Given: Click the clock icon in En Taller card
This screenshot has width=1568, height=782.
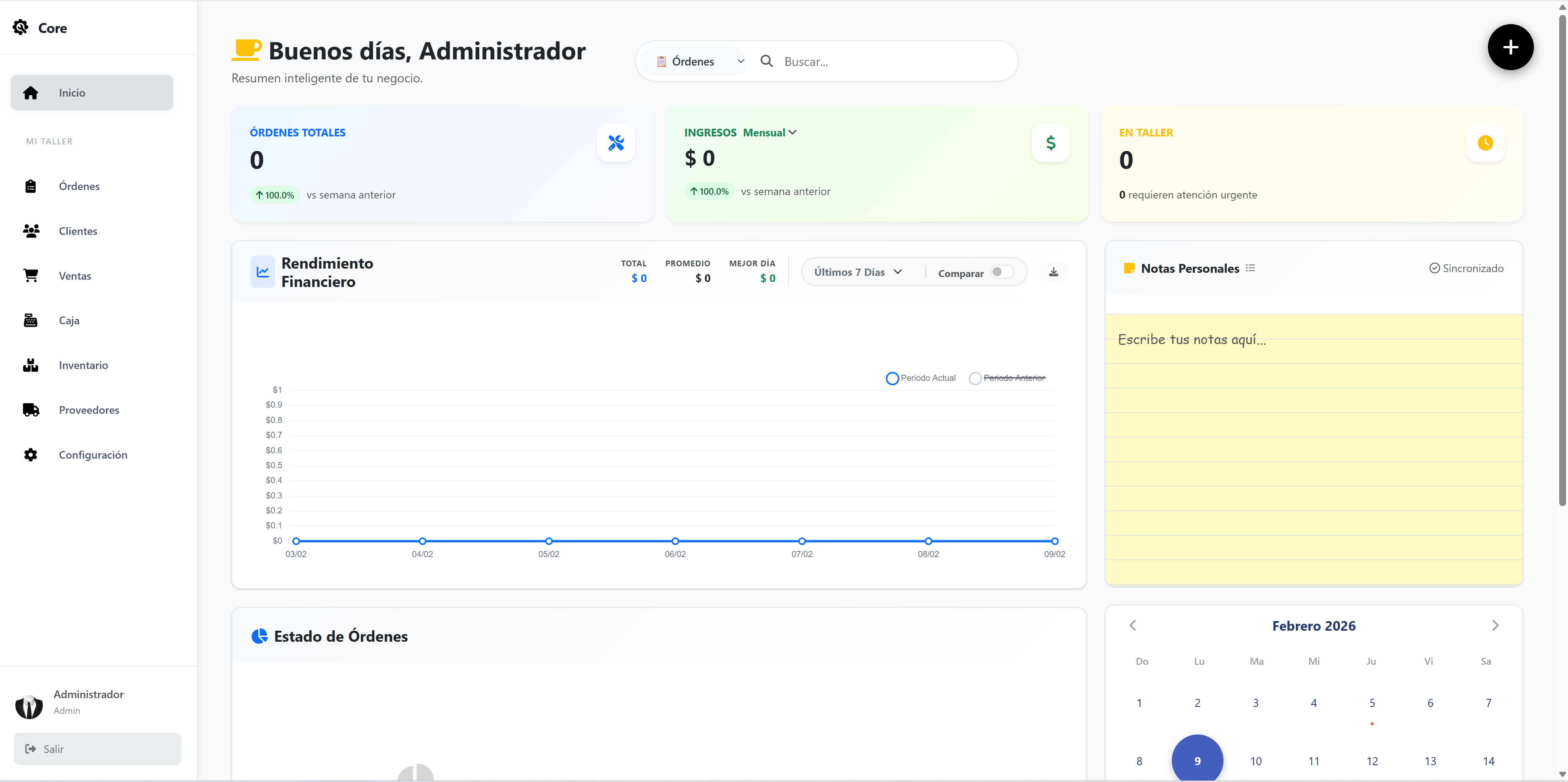Looking at the screenshot, I should point(1485,143).
